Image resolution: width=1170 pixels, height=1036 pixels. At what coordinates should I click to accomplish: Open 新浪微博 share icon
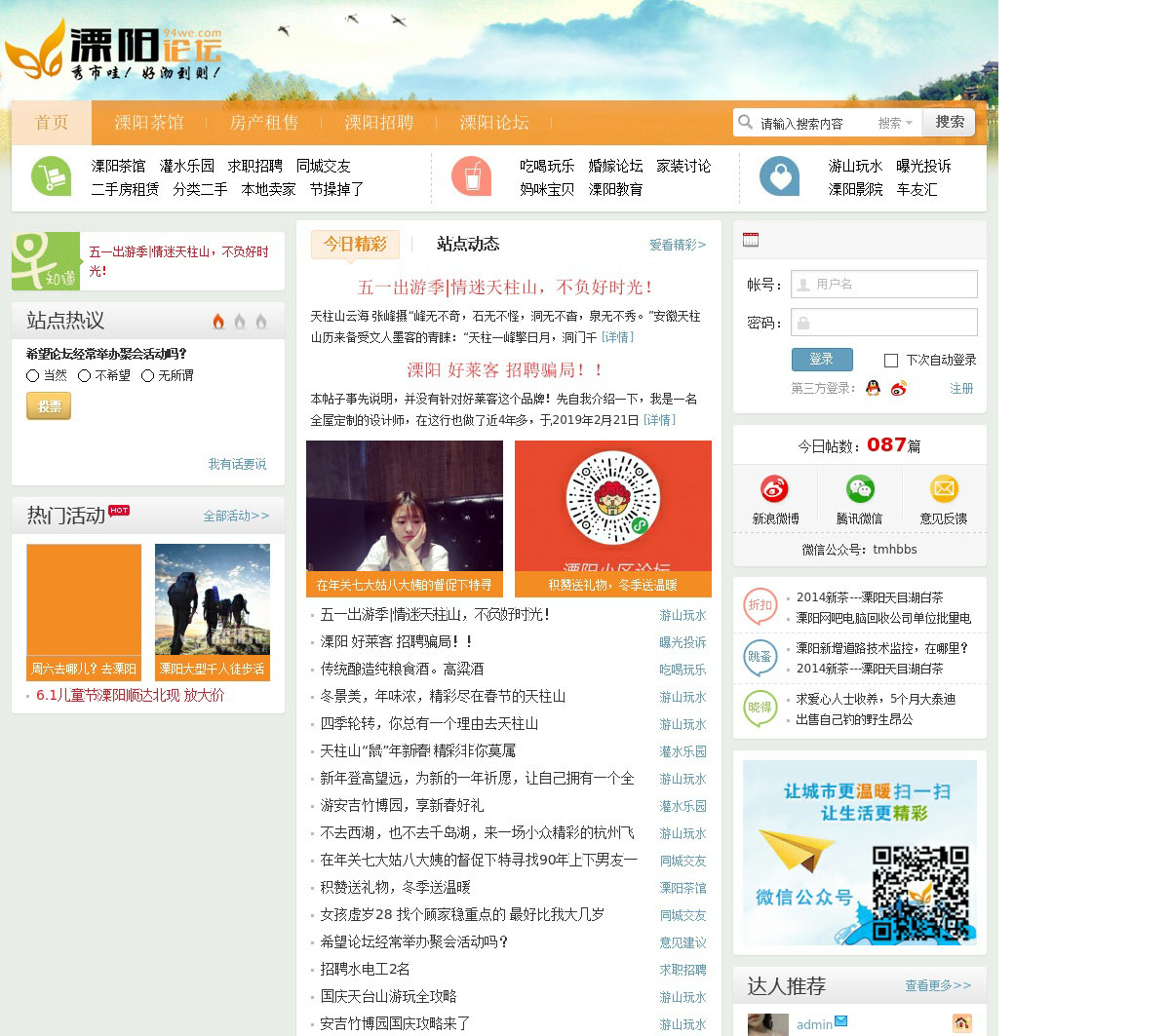[775, 489]
